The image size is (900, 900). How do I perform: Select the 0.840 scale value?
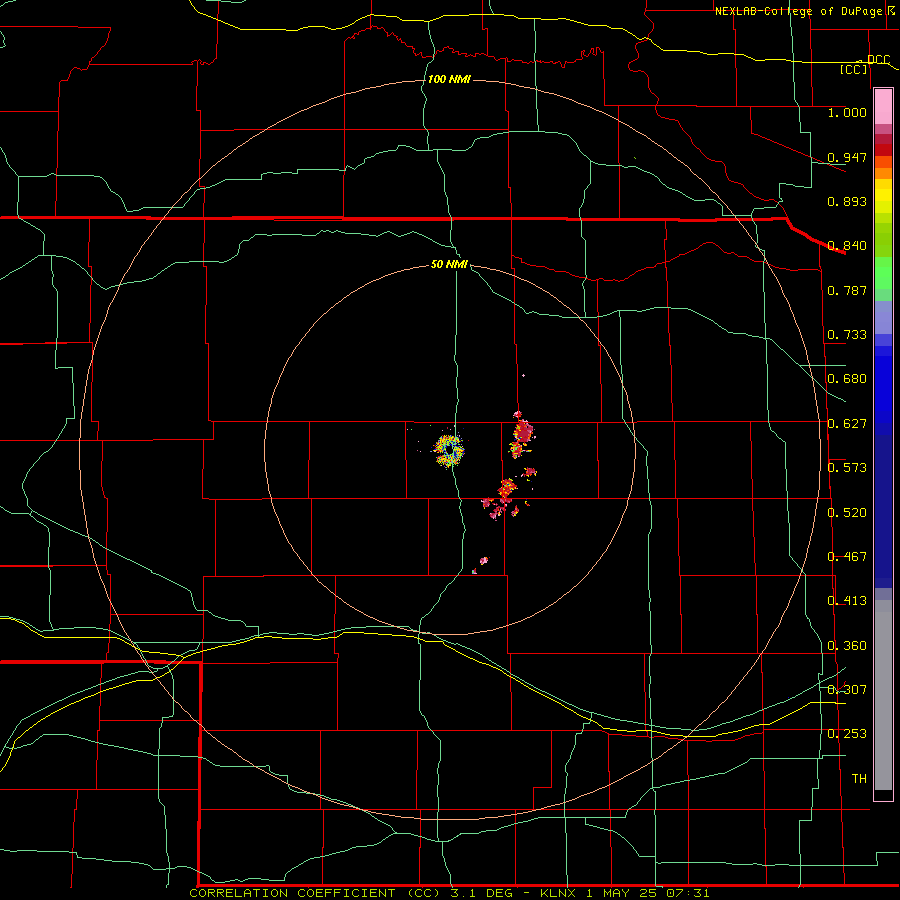tap(847, 245)
